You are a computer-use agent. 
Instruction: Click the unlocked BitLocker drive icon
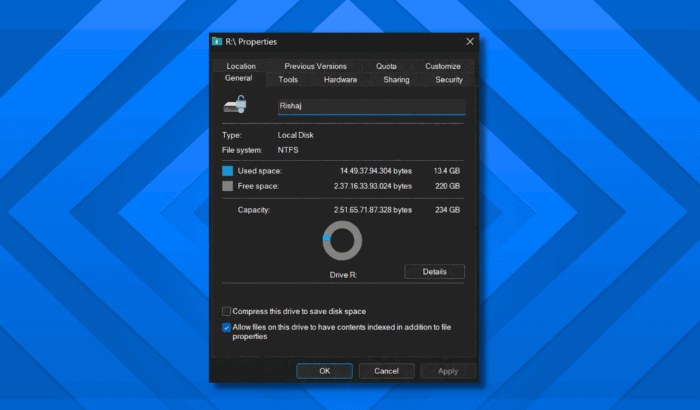235,104
